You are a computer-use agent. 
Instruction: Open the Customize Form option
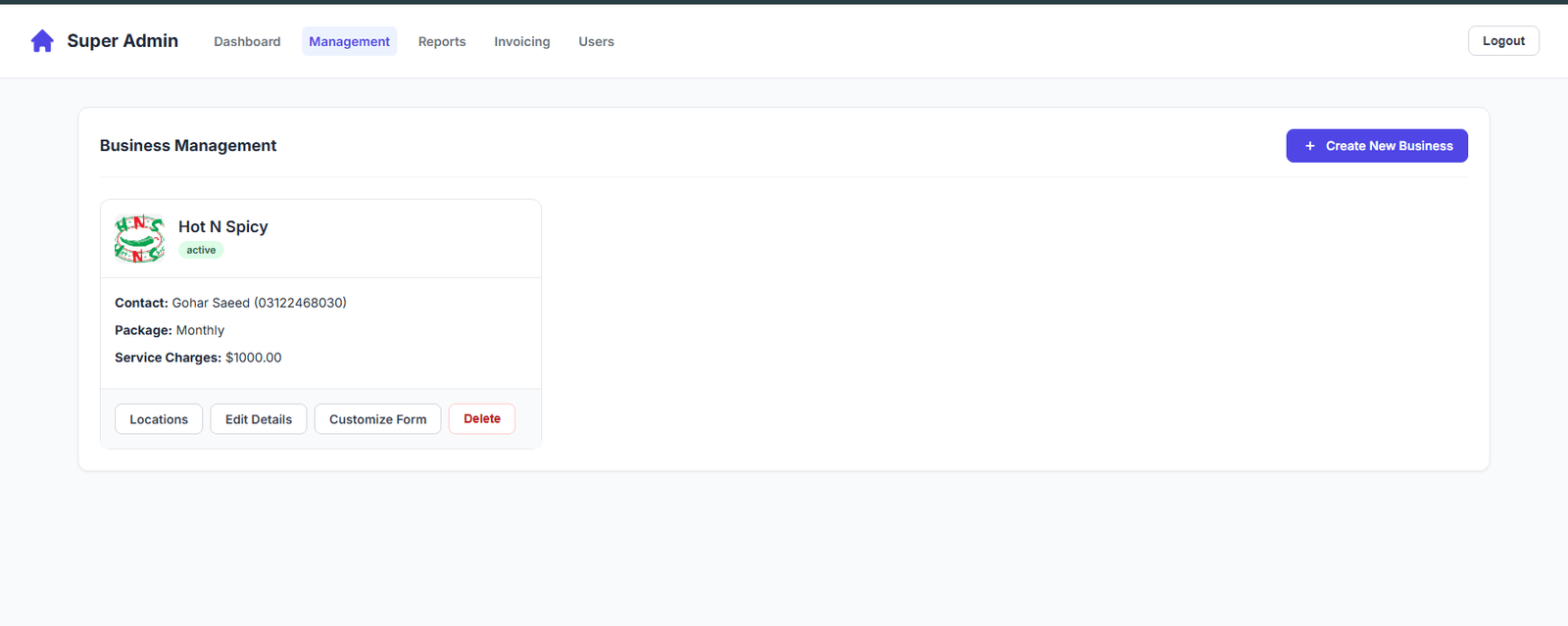[377, 419]
